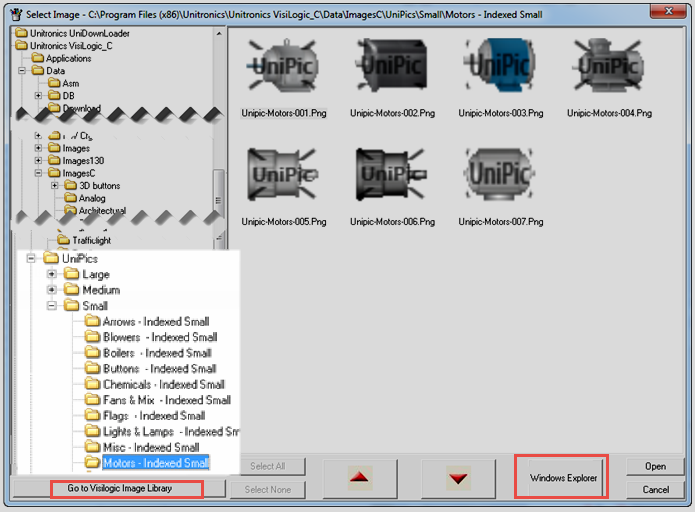Click the Unipic-Motors-001.Png filename label
The image size is (695, 512).
(284, 113)
